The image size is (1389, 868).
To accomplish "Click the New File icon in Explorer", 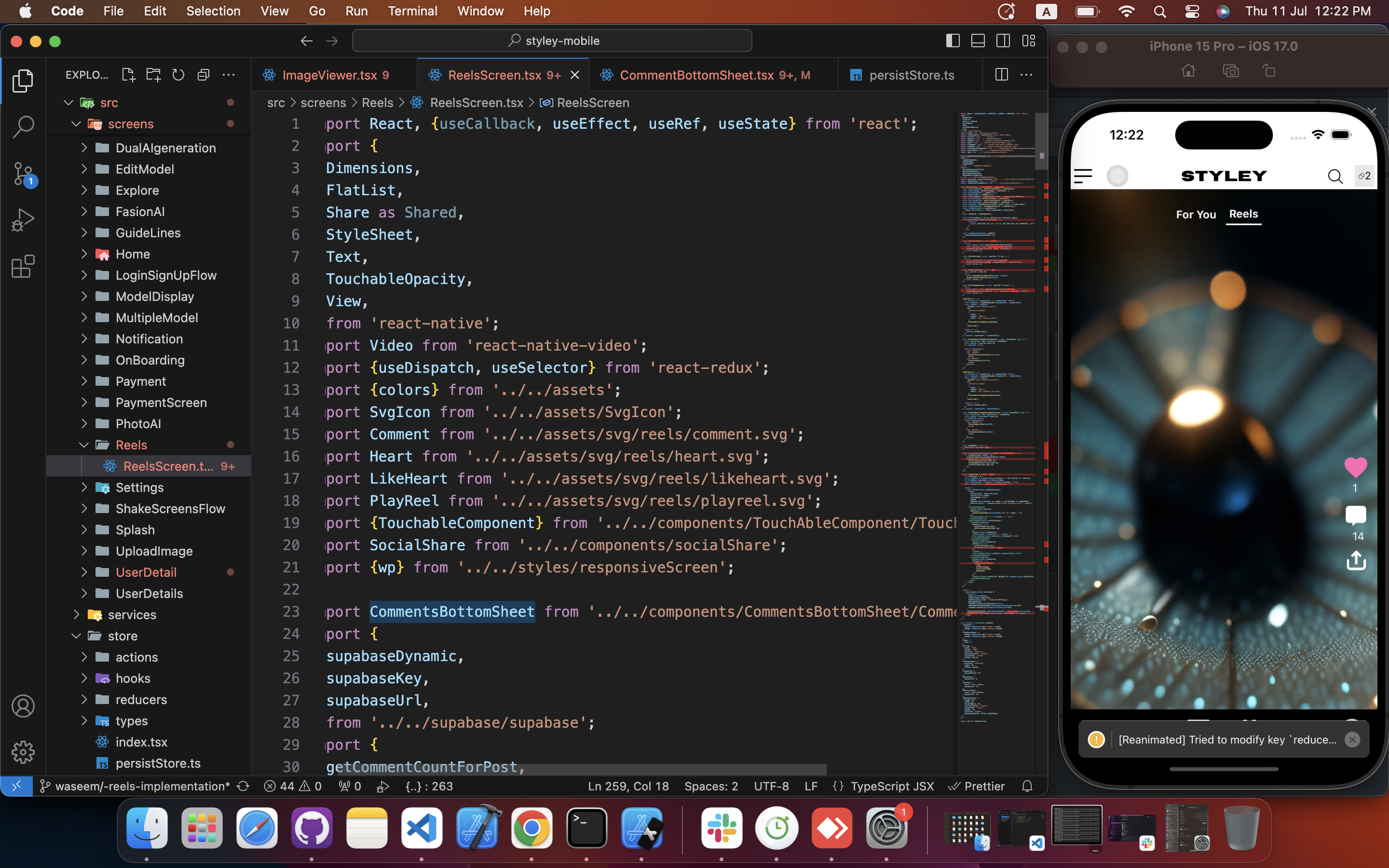I will click(128, 75).
